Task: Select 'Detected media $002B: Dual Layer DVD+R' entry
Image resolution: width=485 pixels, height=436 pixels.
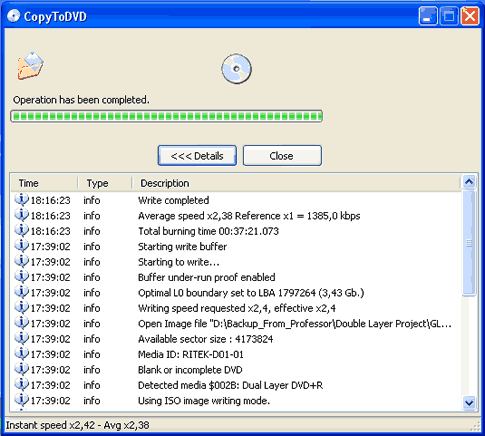Action: pos(230,385)
